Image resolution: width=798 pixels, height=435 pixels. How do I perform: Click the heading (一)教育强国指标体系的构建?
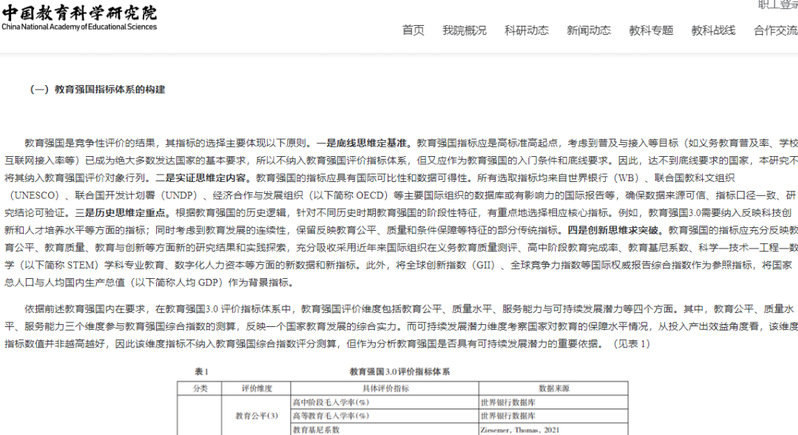98,90
